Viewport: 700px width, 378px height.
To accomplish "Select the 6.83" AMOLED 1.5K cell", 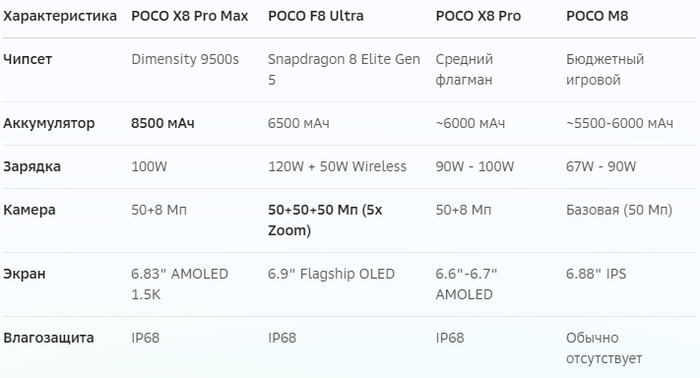I will pyautogui.click(x=179, y=284).
